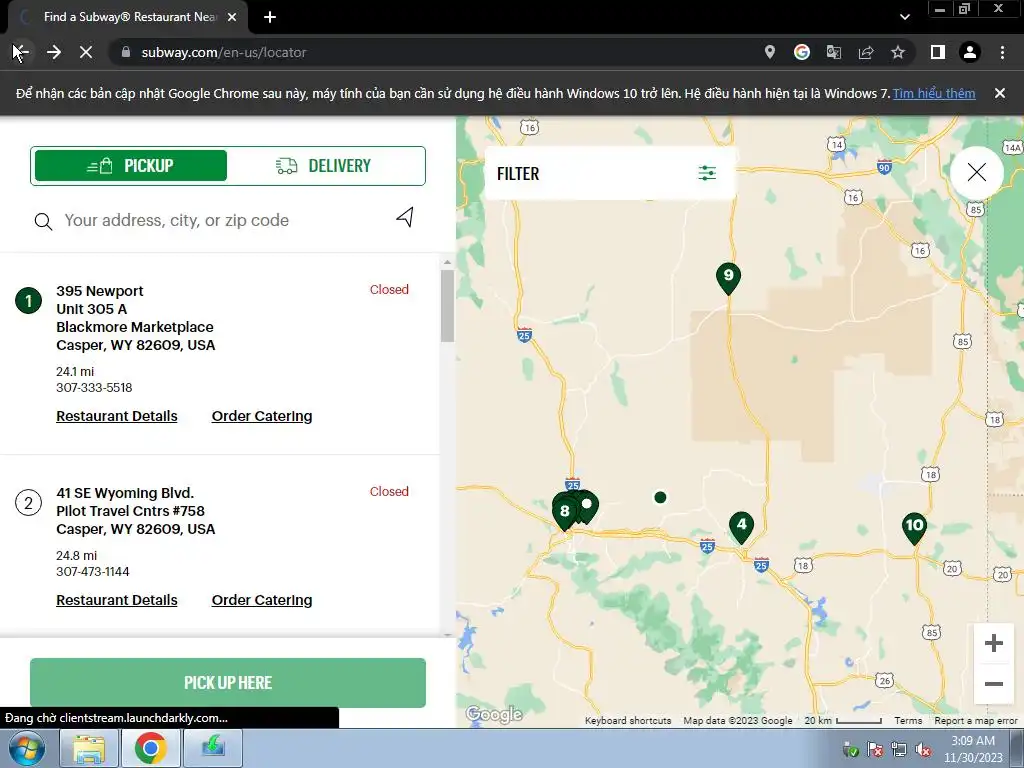Close the Find a Subway Restaurant tab
The width and height of the screenshot is (1024, 768).
[x=232, y=17]
